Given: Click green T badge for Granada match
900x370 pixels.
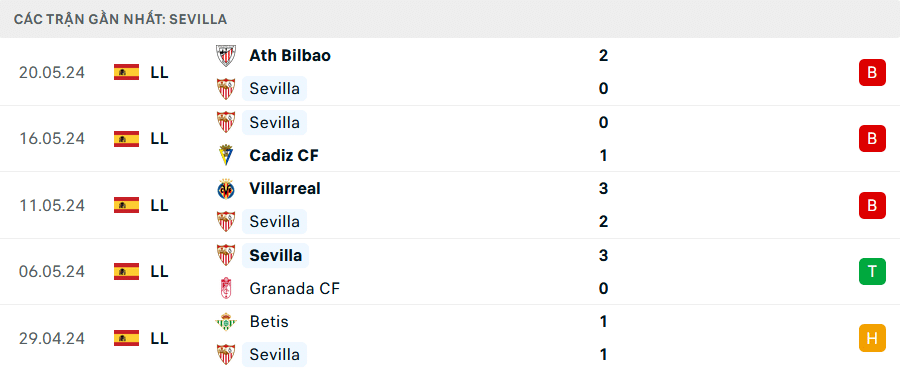Looking at the screenshot, I should coord(872,271).
